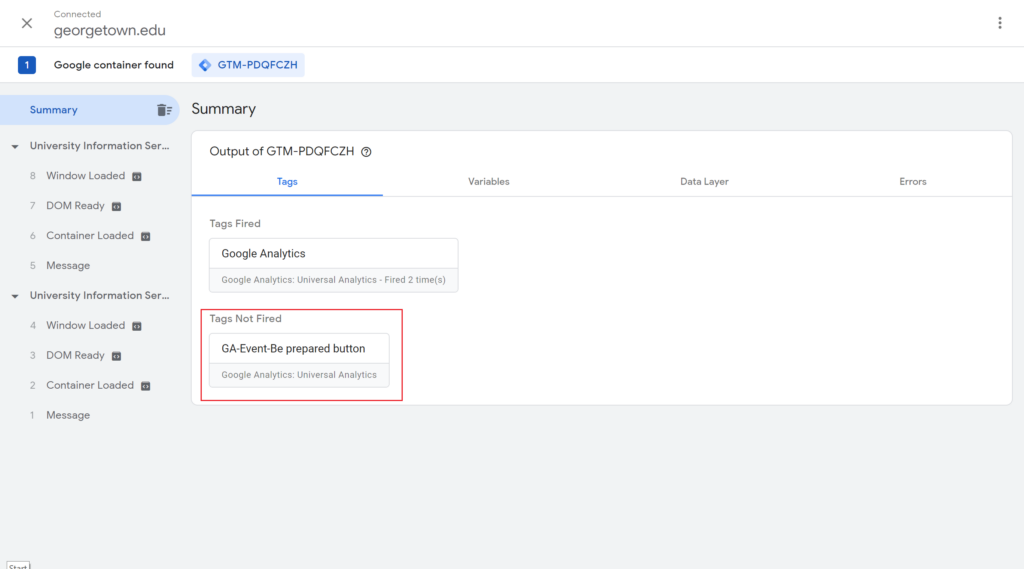Click the Start button at bottom left
1024x569 pixels.
click(x=18, y=565)
